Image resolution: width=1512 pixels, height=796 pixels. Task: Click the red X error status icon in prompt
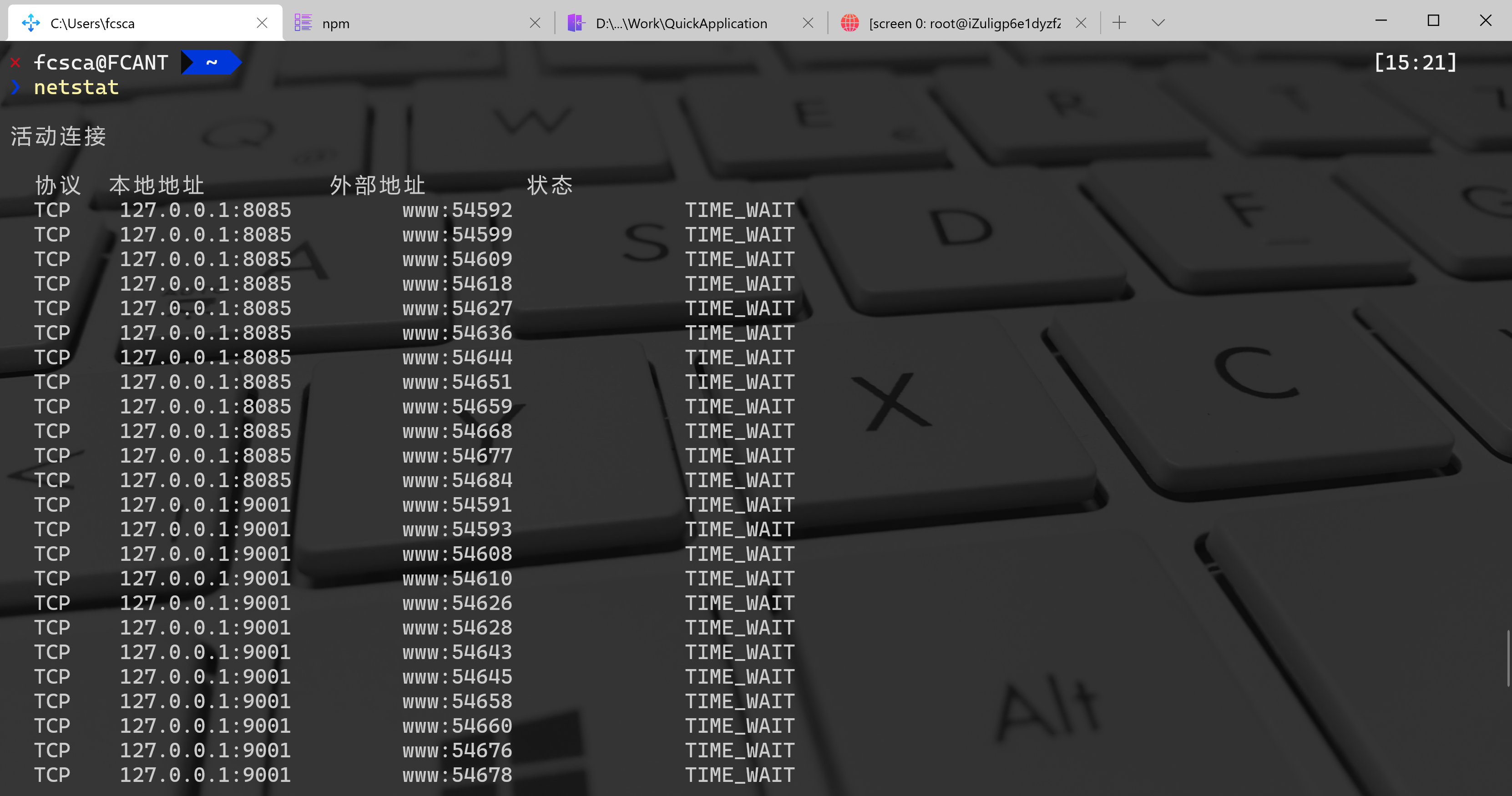click(16, 62)
